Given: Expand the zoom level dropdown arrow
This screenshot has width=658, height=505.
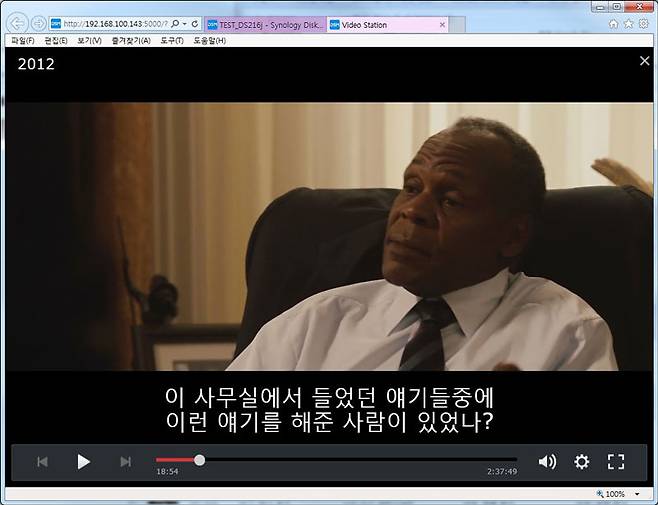Looking at the screenshot, I should (x=637, y=494).
